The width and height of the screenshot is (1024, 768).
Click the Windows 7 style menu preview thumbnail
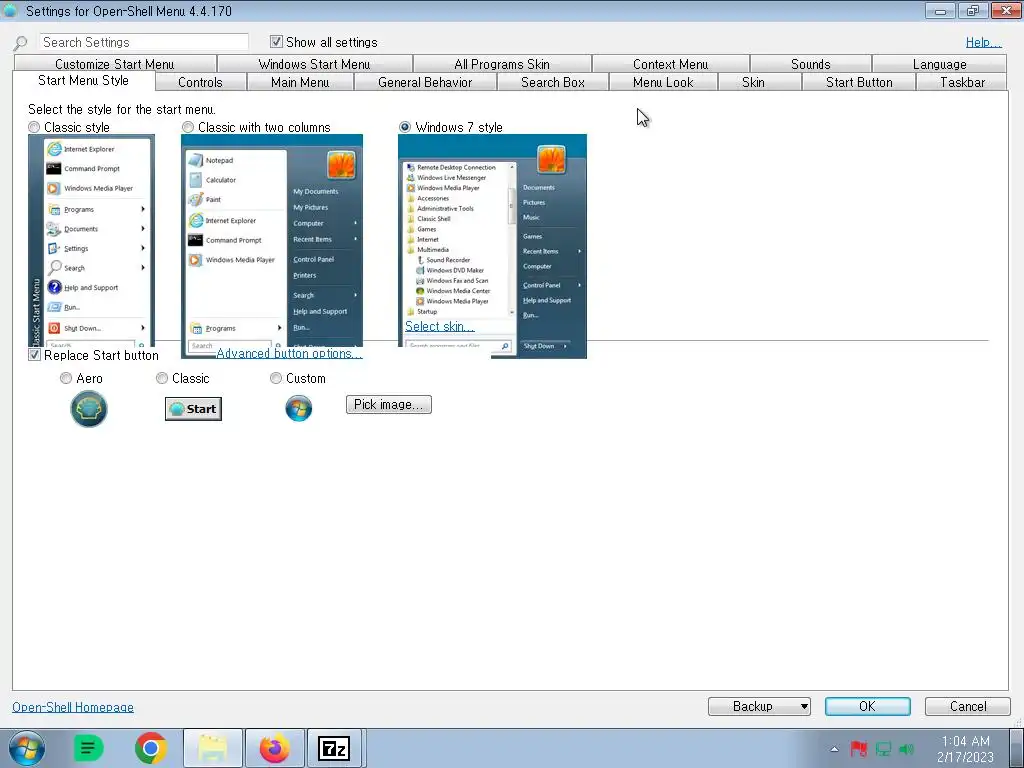click(492, 246)
